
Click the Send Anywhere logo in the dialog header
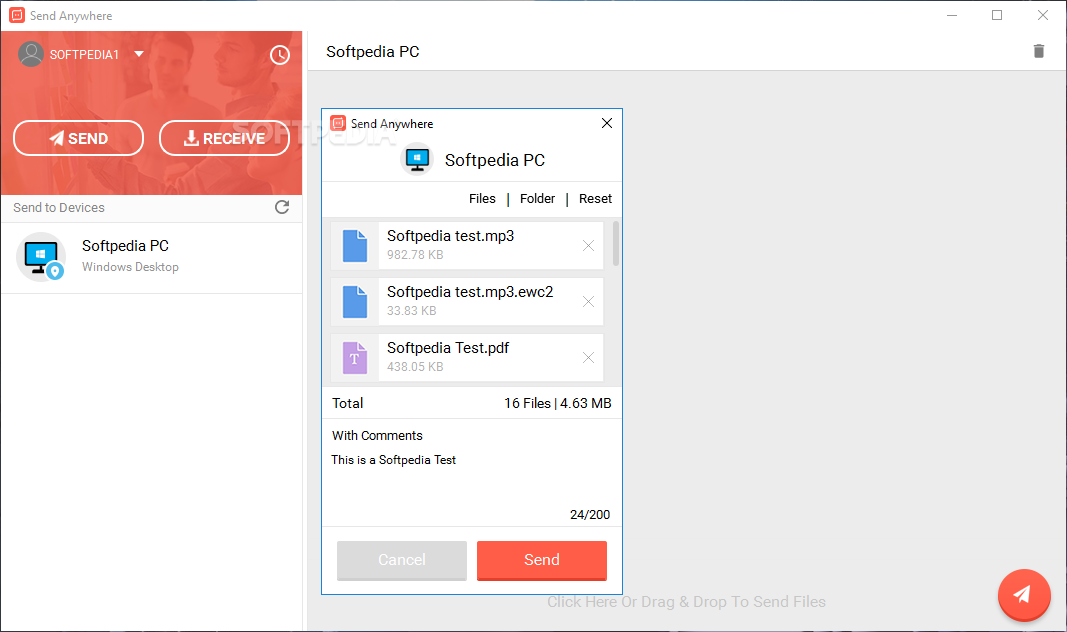click(338, 123)
